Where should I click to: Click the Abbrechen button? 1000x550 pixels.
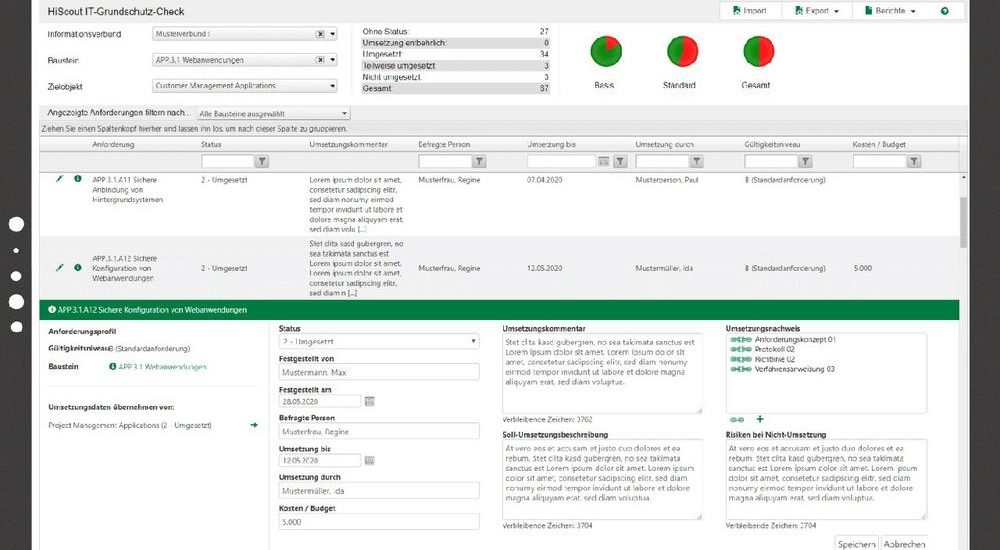click(903, 543)
